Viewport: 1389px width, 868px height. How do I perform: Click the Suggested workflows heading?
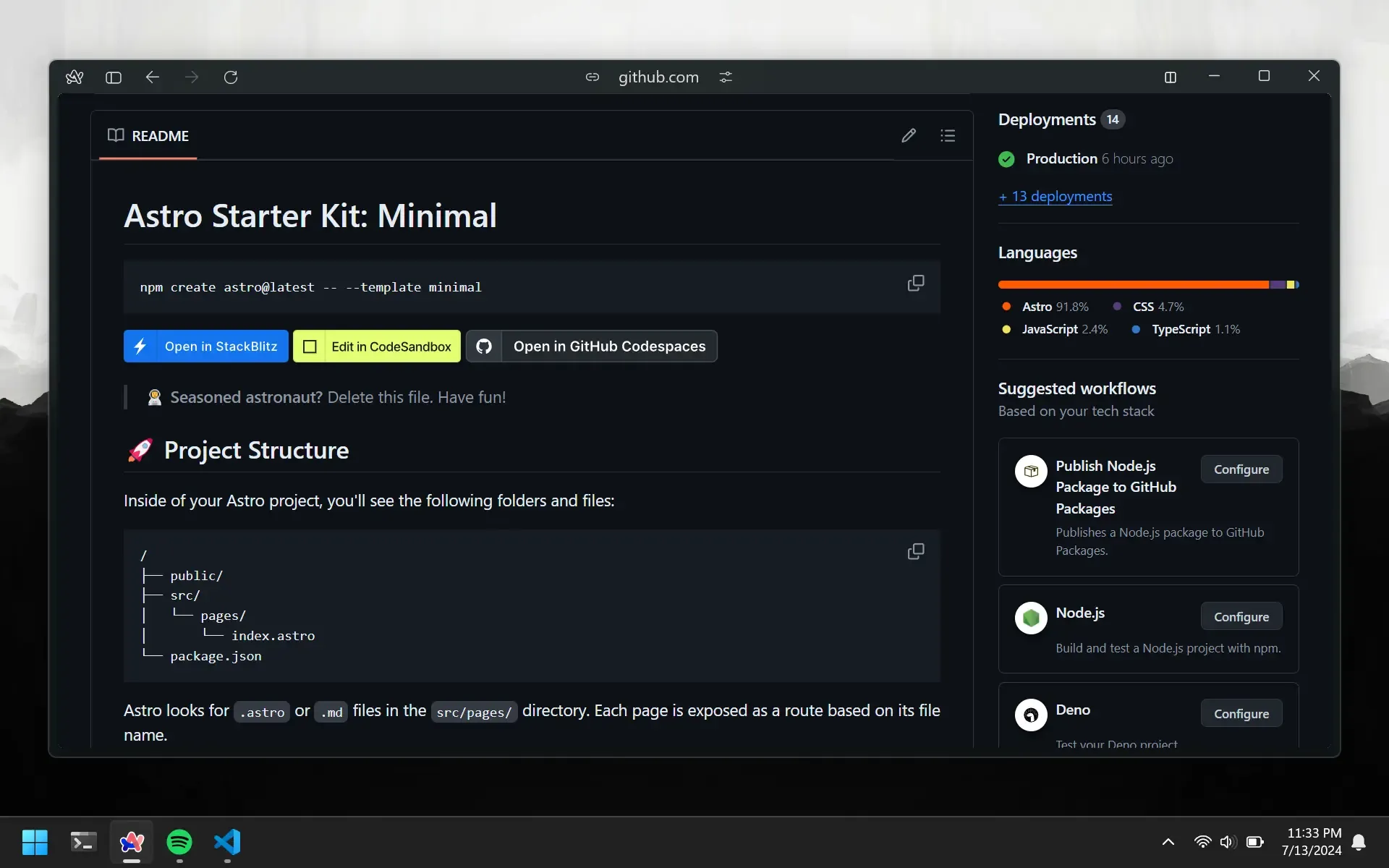click(x=1077, y=388)
